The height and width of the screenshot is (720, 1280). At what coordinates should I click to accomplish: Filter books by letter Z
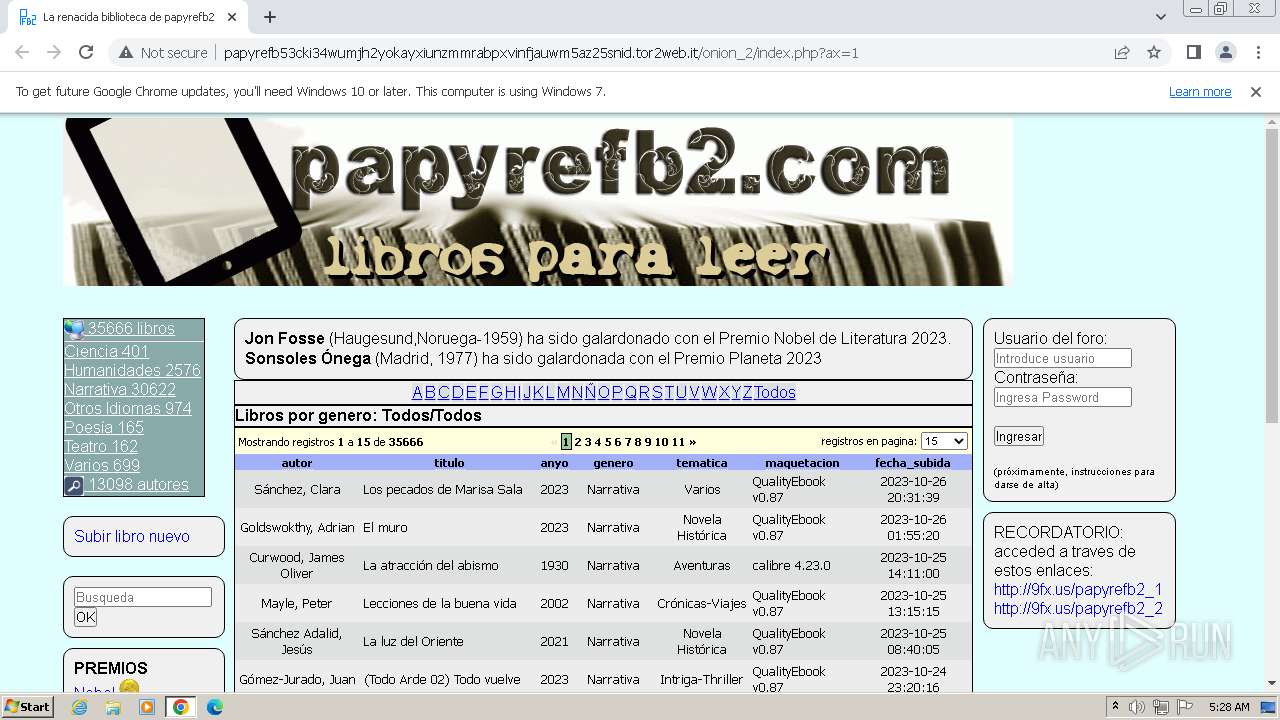pyautogui.click(x=747, y=393)
